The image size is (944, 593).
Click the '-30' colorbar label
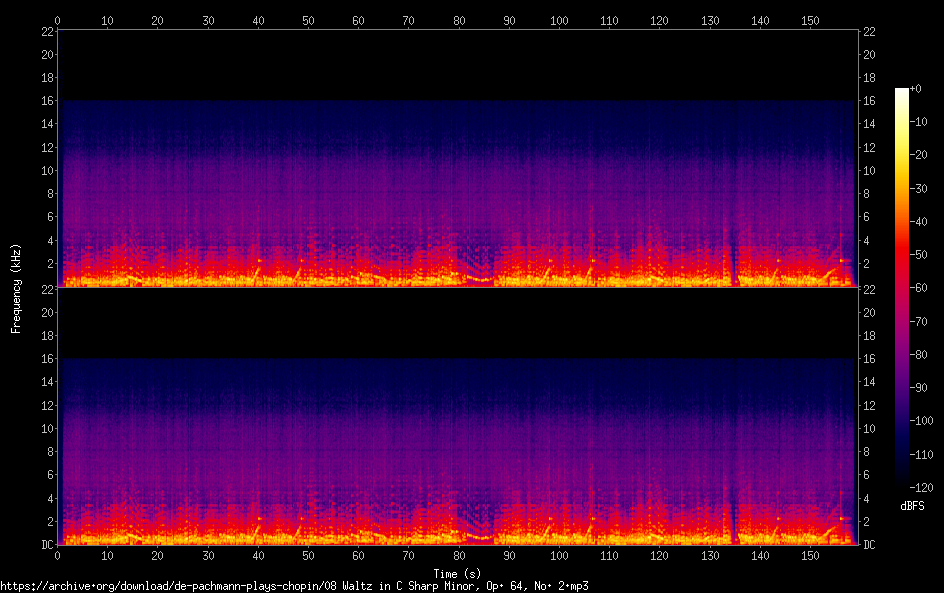919,188
